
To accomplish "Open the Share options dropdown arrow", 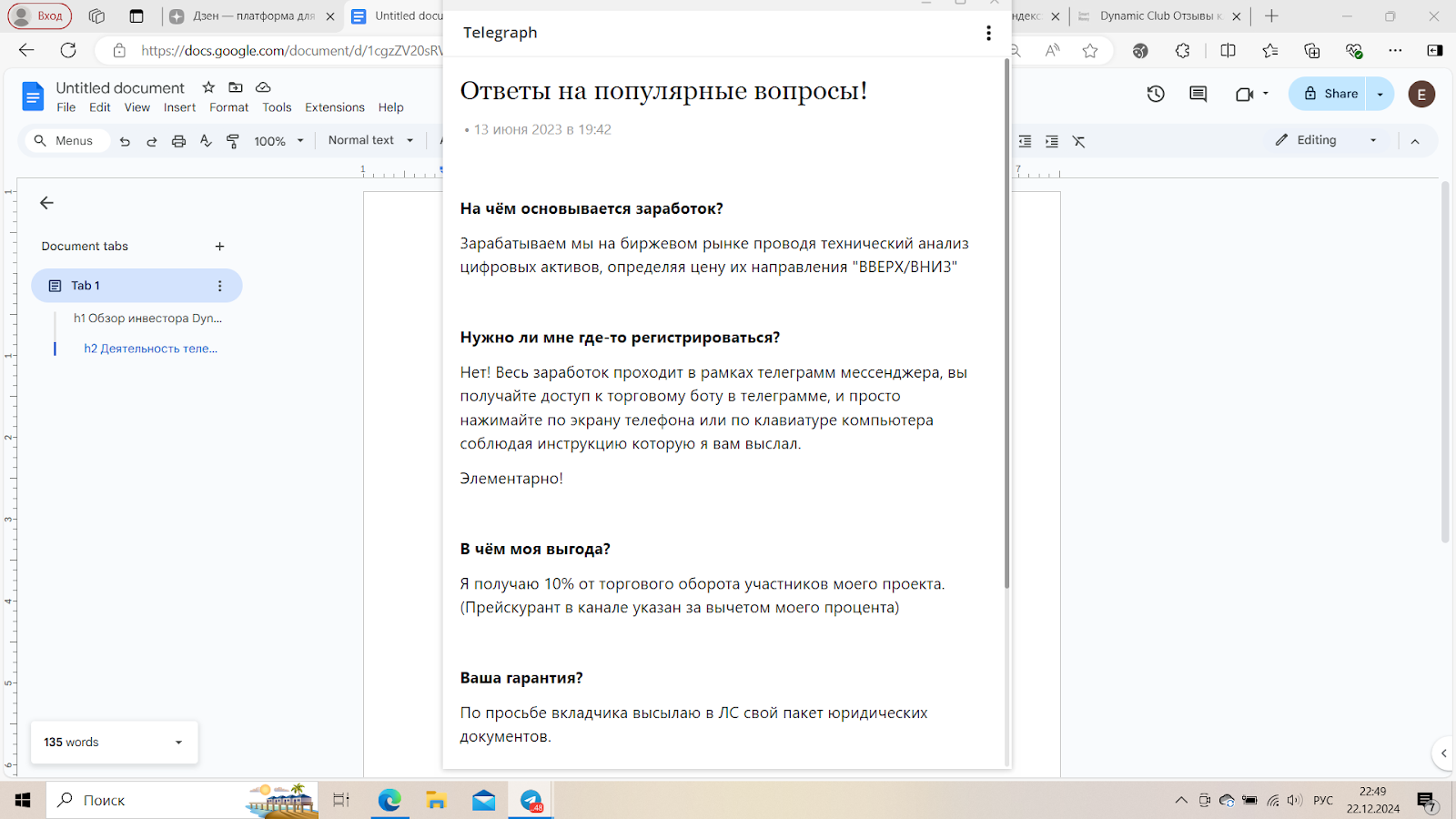I will [x=1380, y=94].
